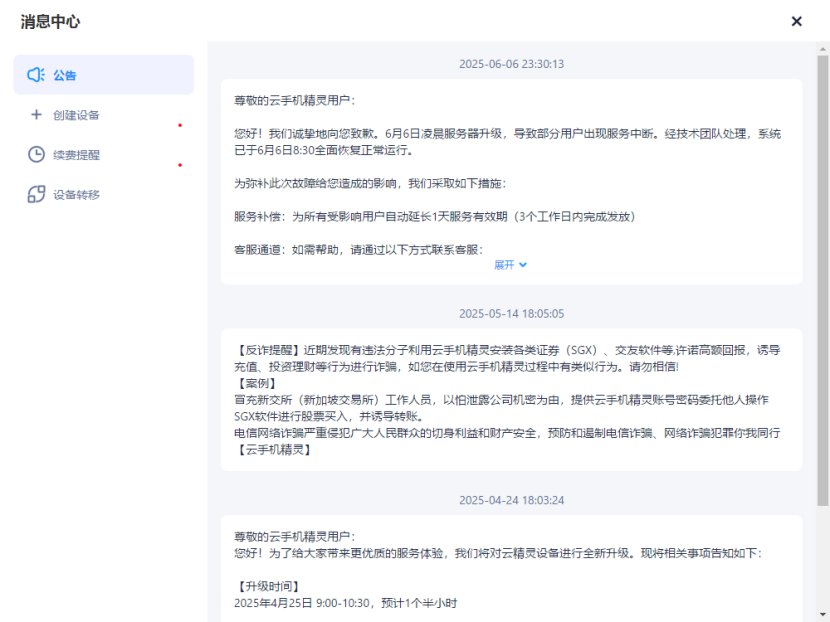
Task: Click the 设备转移 transfer icon
Action: (36, 194)
